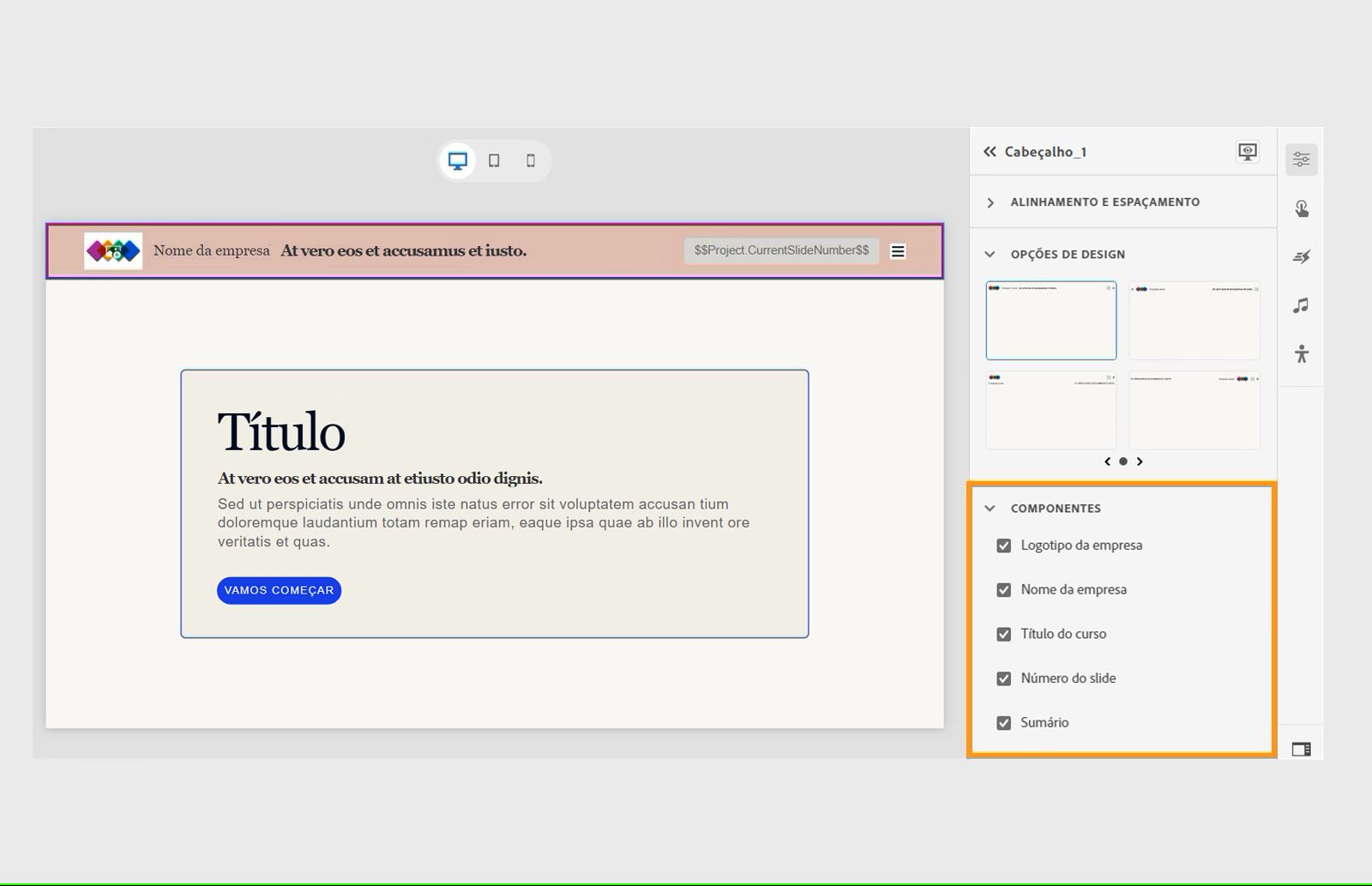The width and height of the screenshot is (1372, 886).
Task: Select the Interactions pointer icon
Action: pyautogui.click(x=1302, y=207)
